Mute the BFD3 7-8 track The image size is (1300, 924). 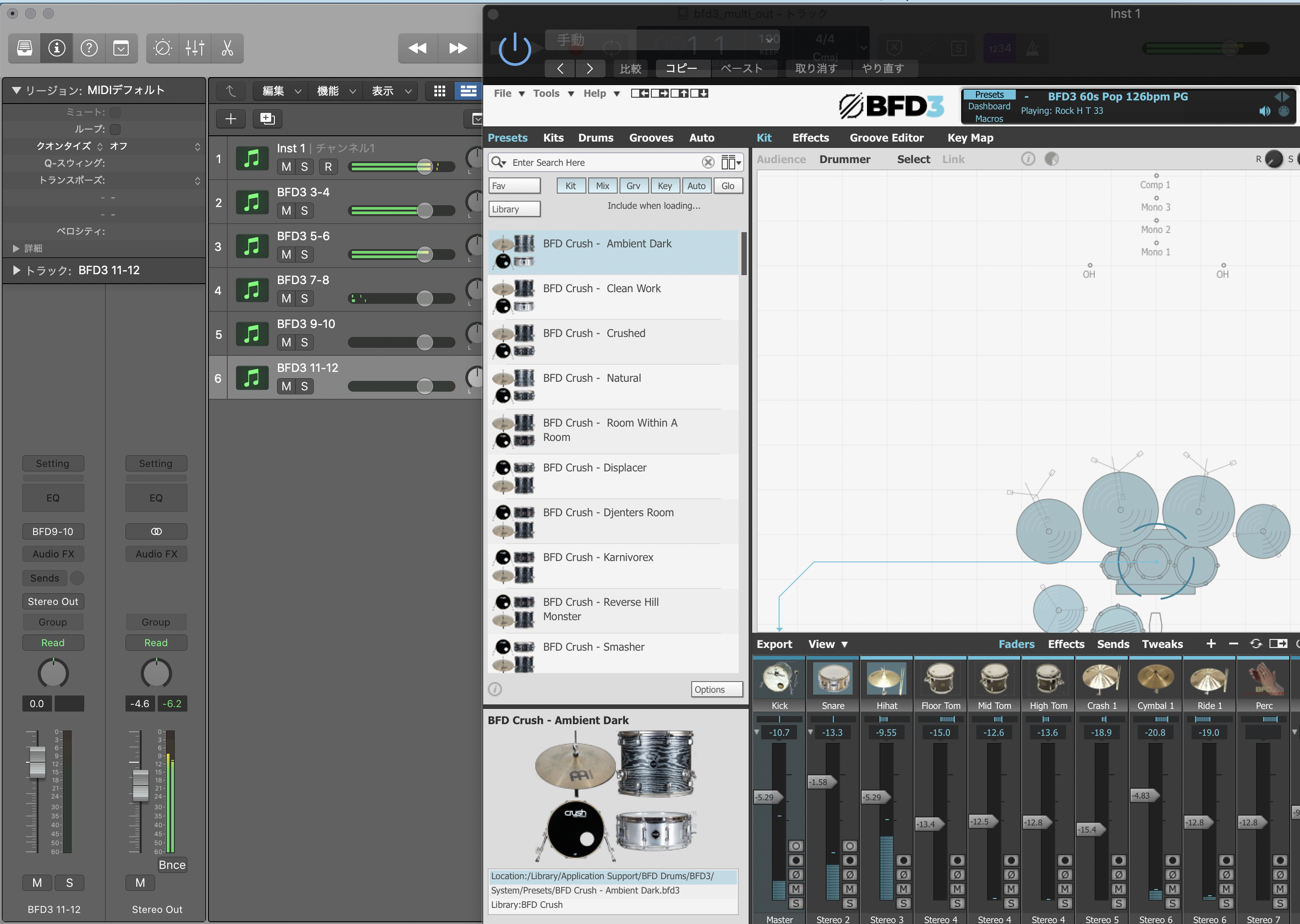tap(286, 299)
